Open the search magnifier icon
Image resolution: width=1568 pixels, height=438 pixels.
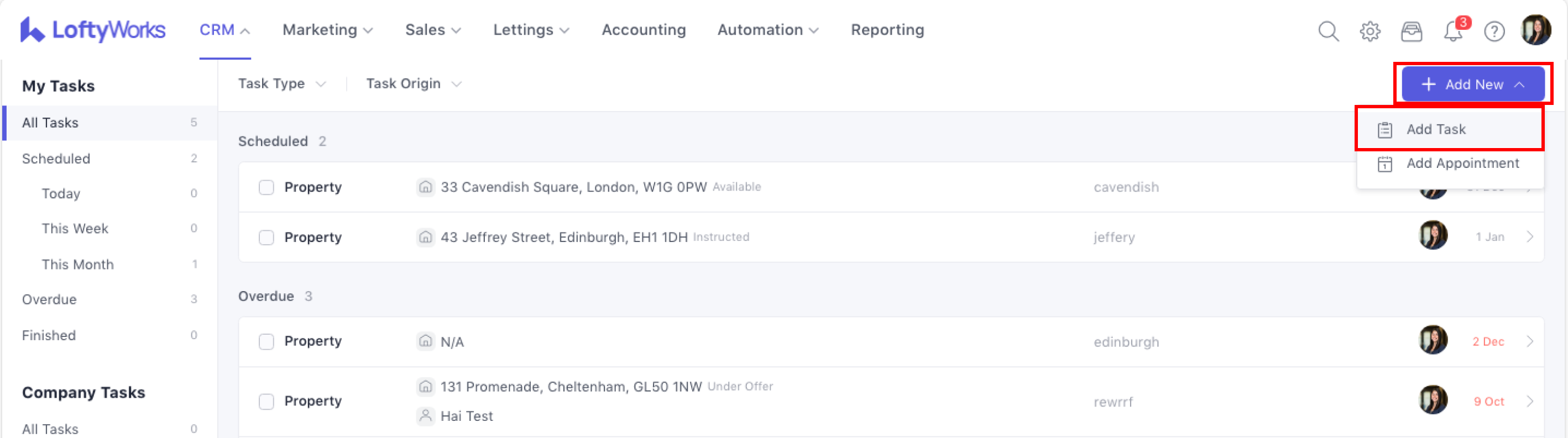1328,30
